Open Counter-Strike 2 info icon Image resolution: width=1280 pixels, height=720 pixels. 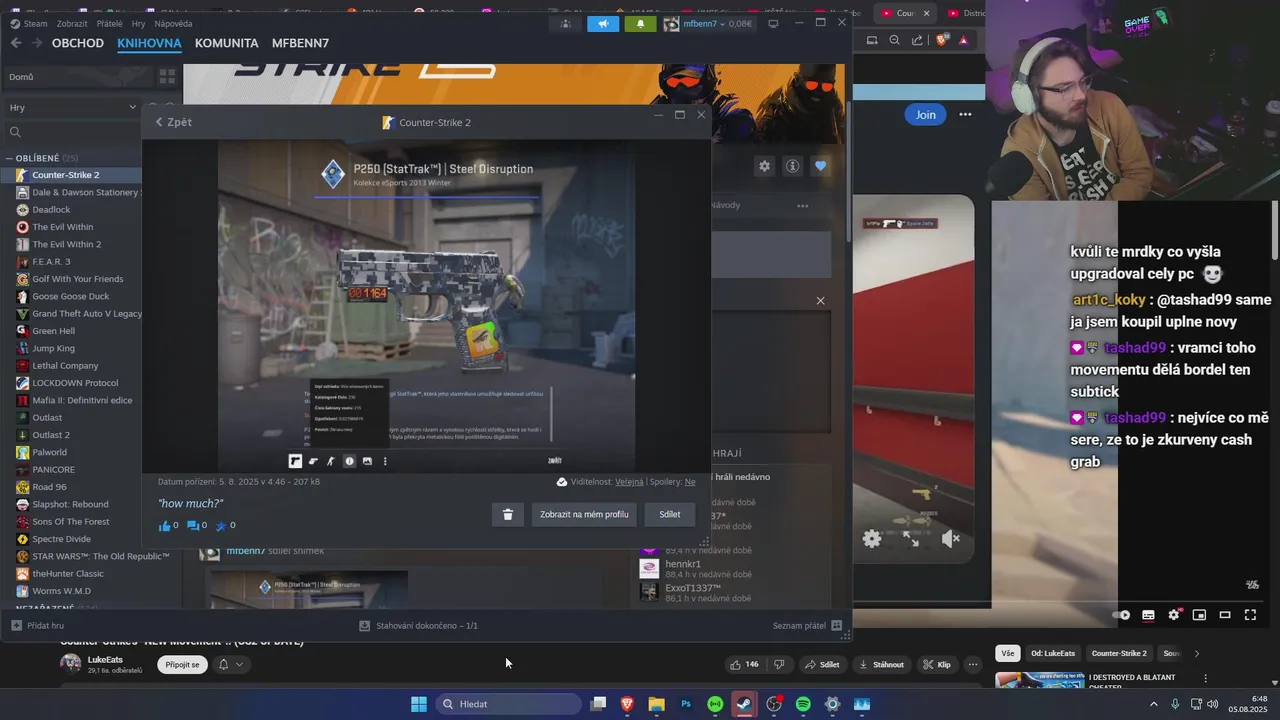(x=793, y=166)
